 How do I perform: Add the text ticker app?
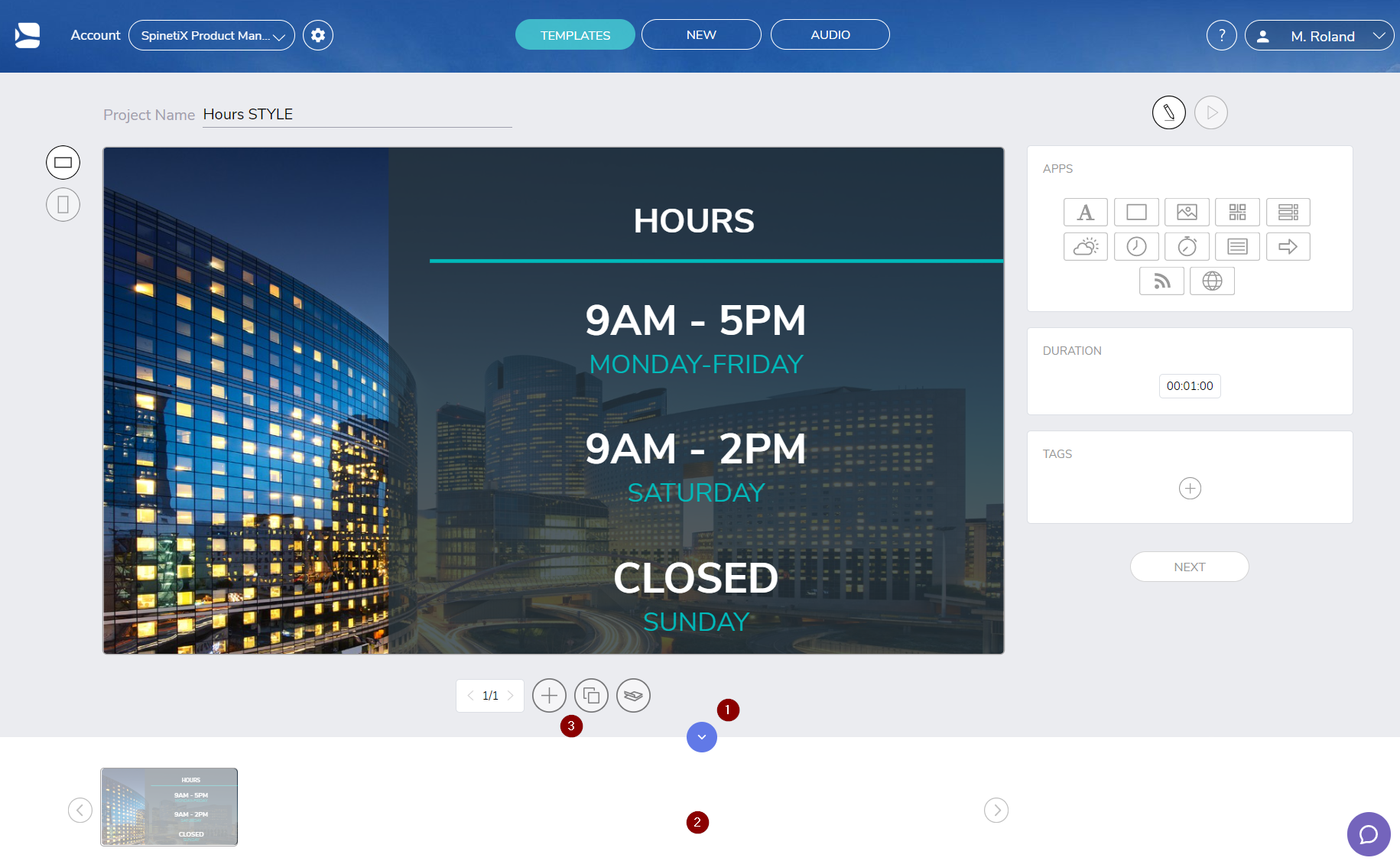click(x=1237, y=246)
